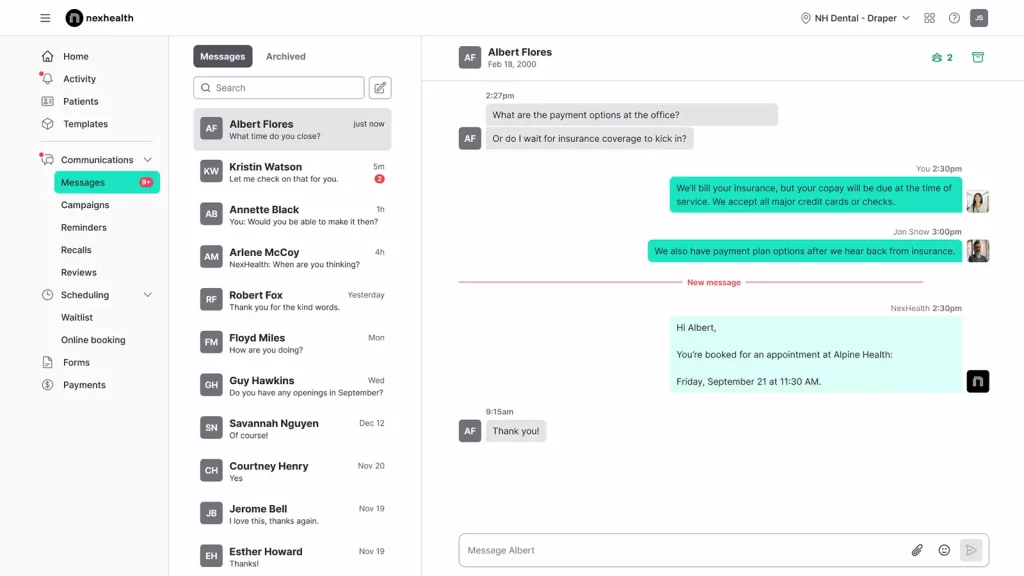Click Albert Flores name in chat header

520,52
